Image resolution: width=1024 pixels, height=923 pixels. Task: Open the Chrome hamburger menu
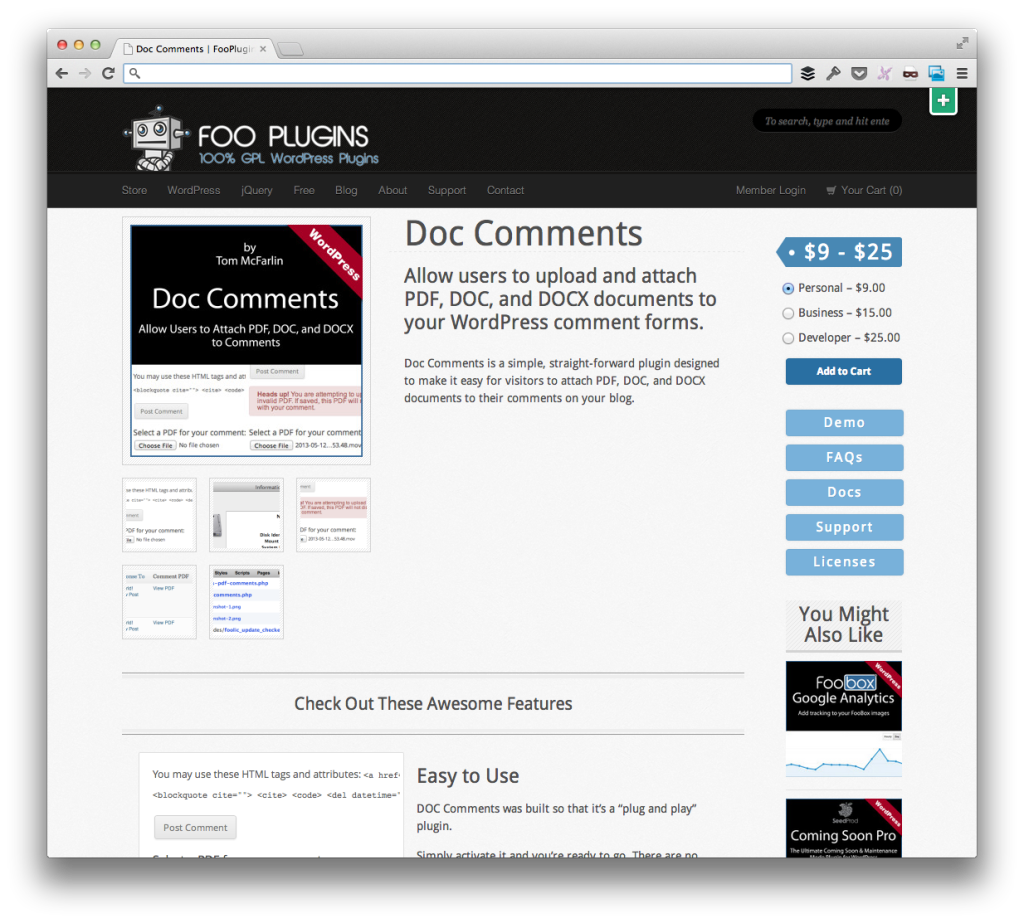[962, 73]
